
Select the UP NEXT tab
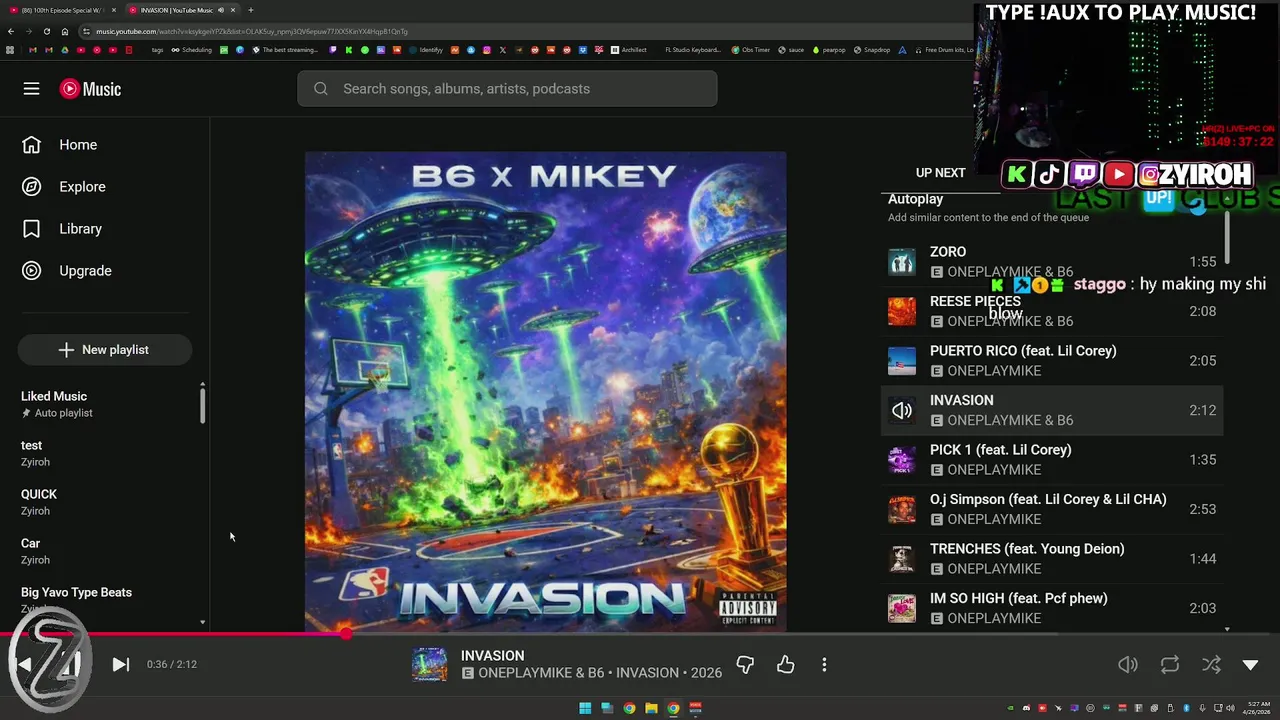click(x=940, y=172)
